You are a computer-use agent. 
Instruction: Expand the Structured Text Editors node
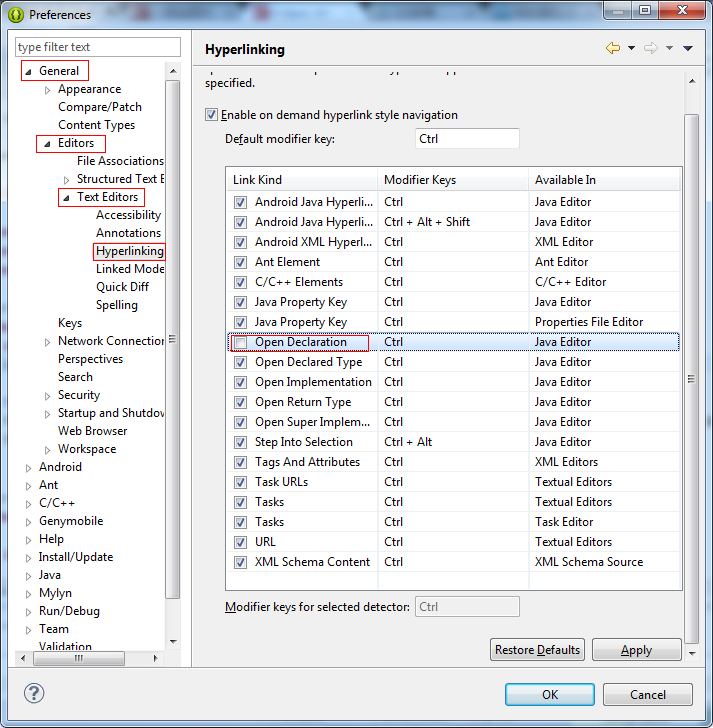tap(66, 180)
